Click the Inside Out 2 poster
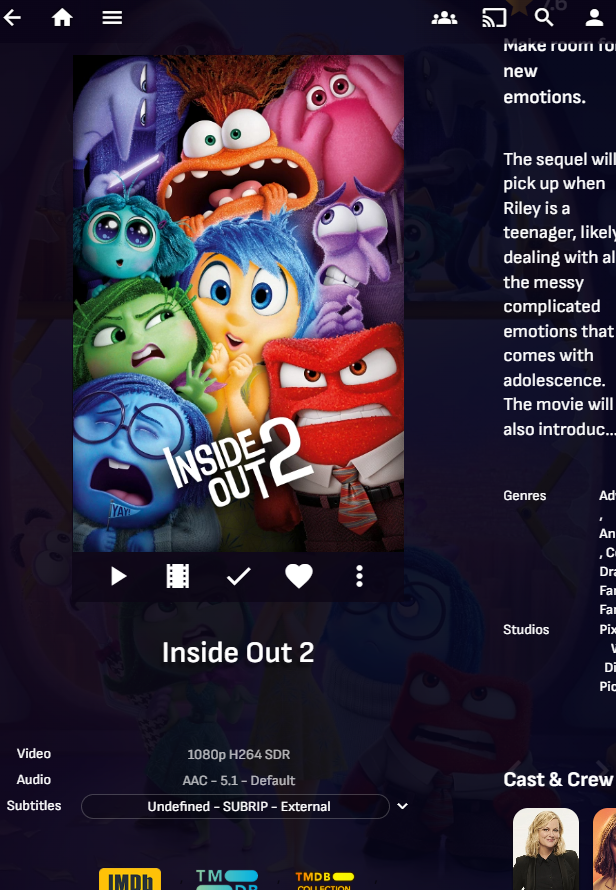Screen dimensions: 616x890 pyautogui.click(x=238, y=303)
